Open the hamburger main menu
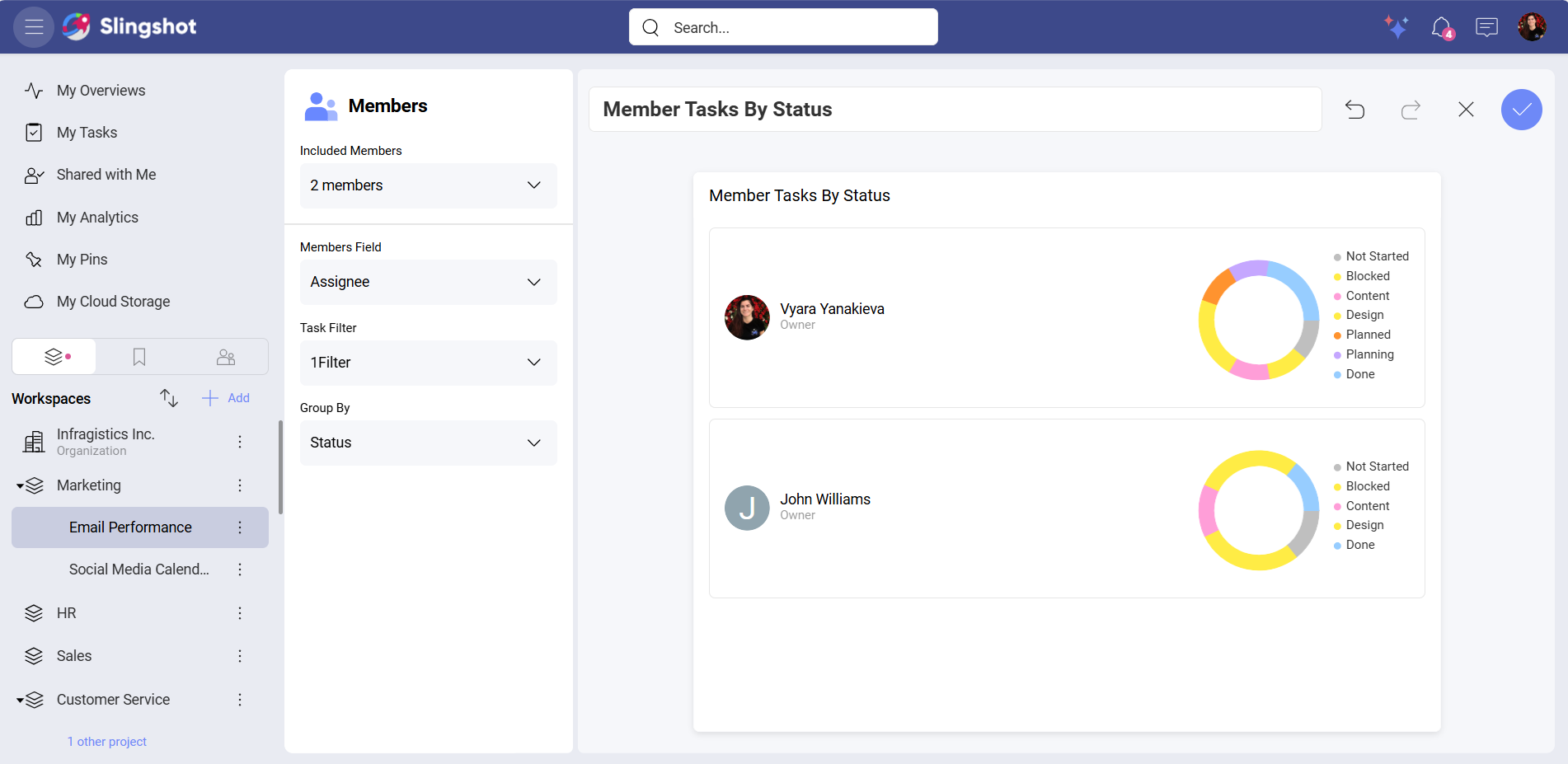 [x=34, y=27]
